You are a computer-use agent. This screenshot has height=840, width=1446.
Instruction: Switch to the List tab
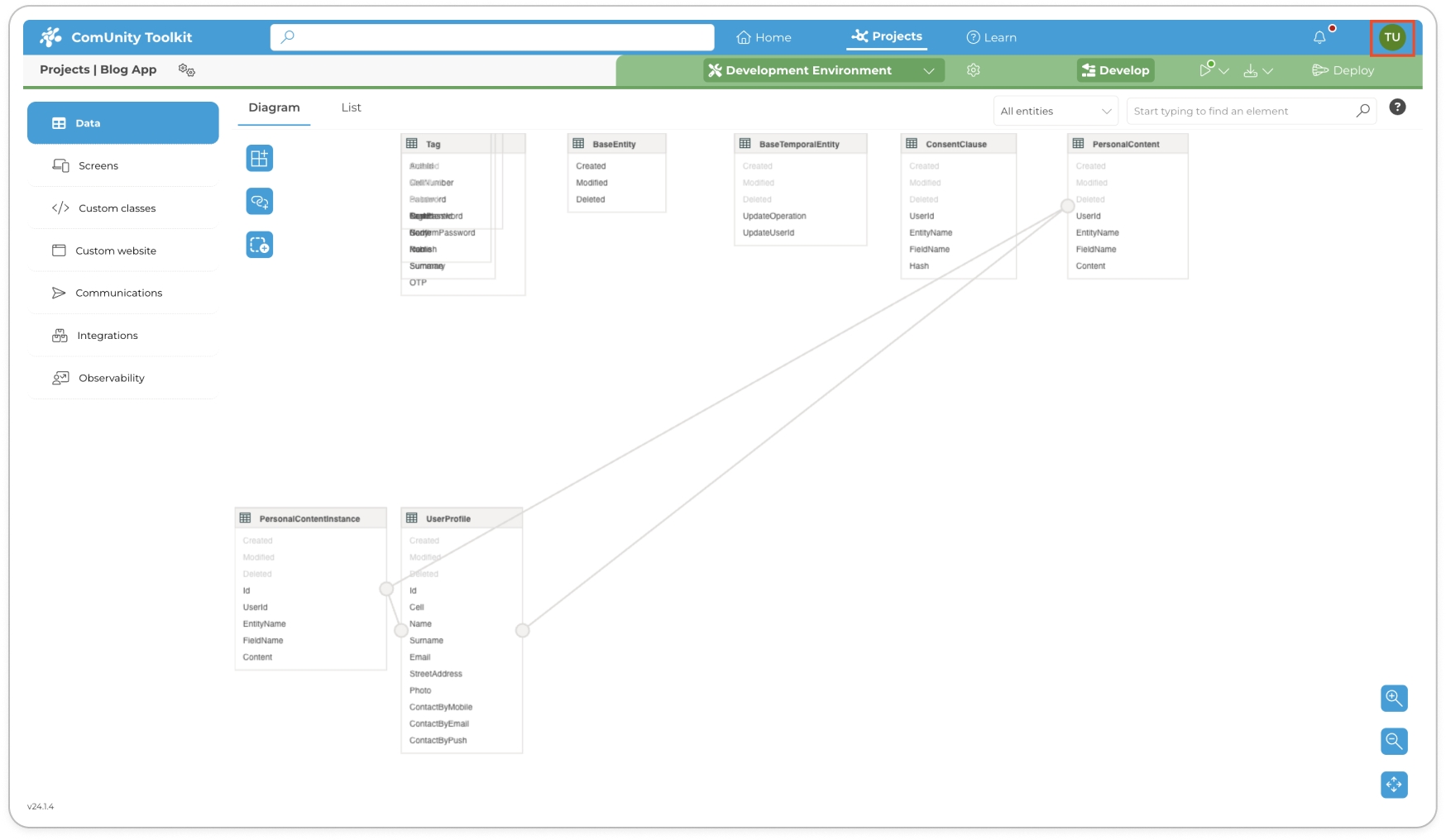351,107
